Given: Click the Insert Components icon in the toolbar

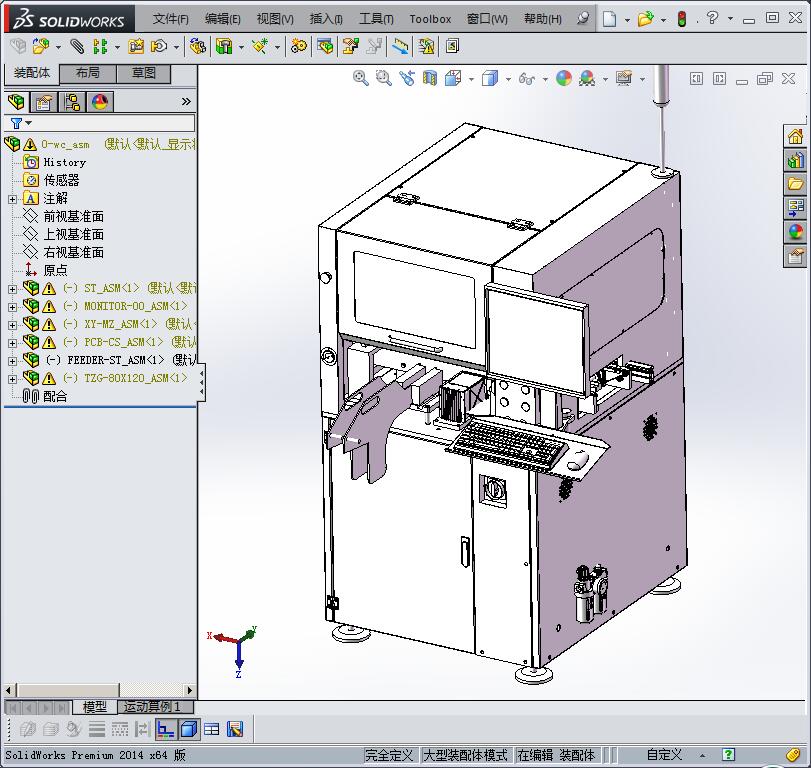Looking at the screenshot, I should (41, 47).
